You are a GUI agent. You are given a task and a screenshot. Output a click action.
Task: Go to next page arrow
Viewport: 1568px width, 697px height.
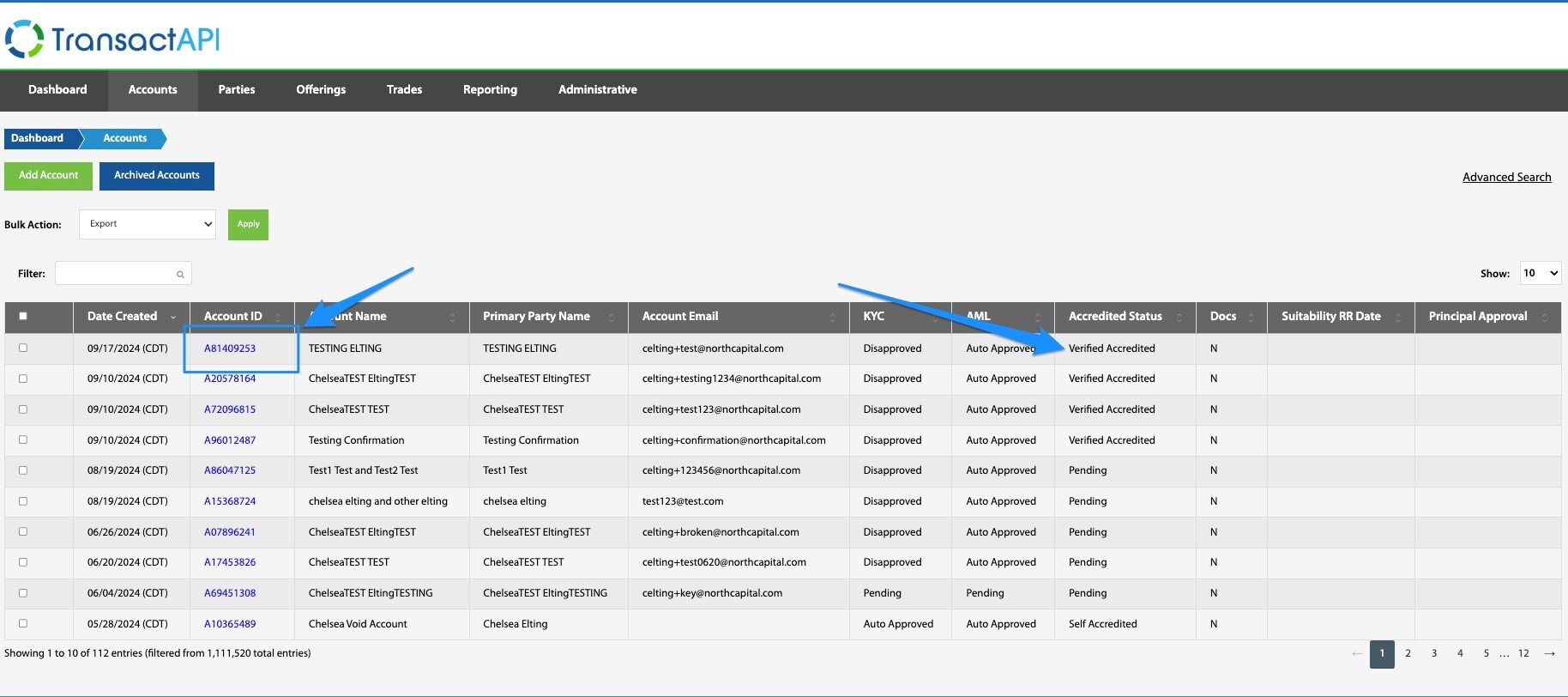[x=1549, y=654]
